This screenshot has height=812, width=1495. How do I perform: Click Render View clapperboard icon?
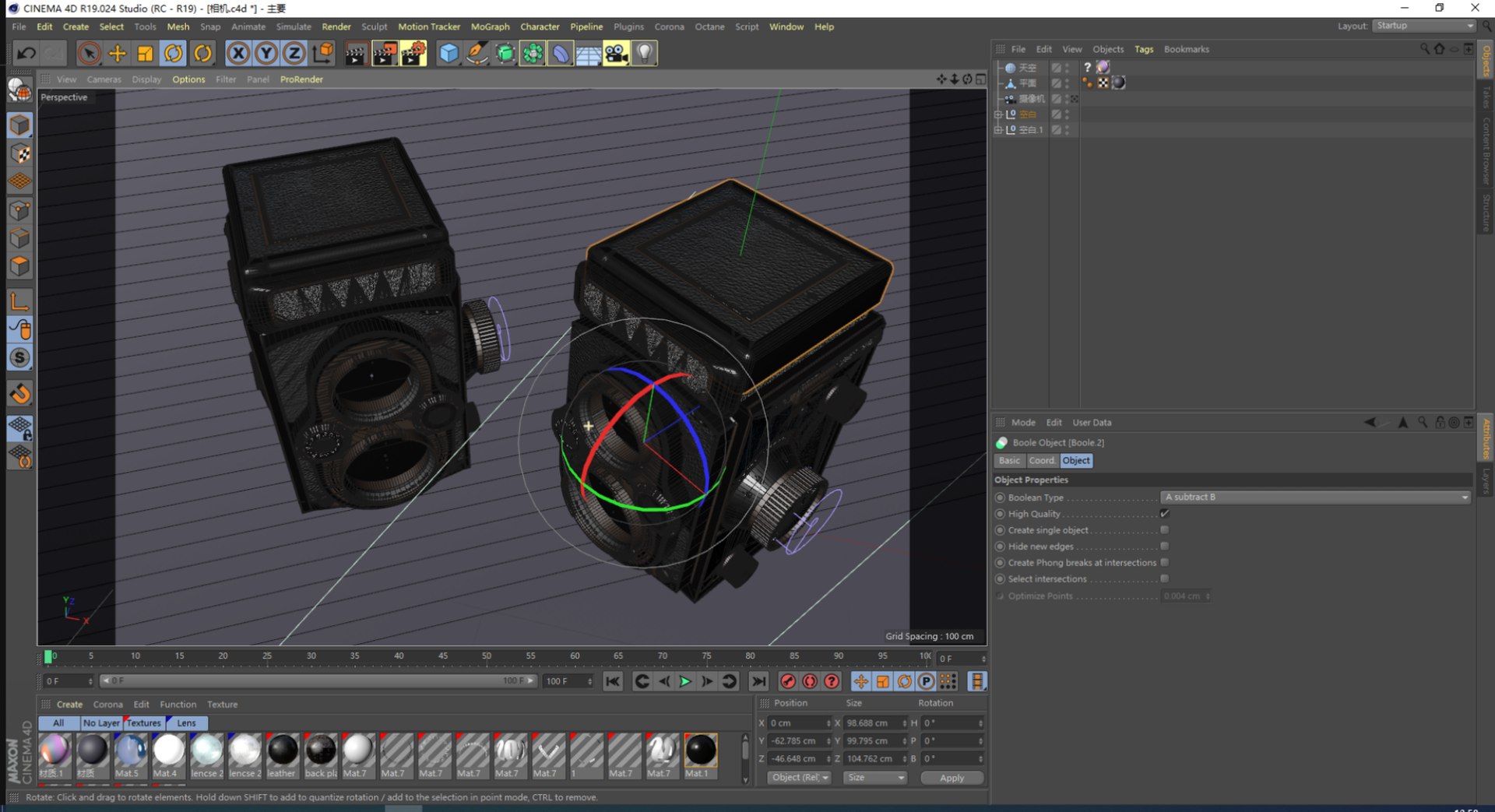(x=356, y=53)
